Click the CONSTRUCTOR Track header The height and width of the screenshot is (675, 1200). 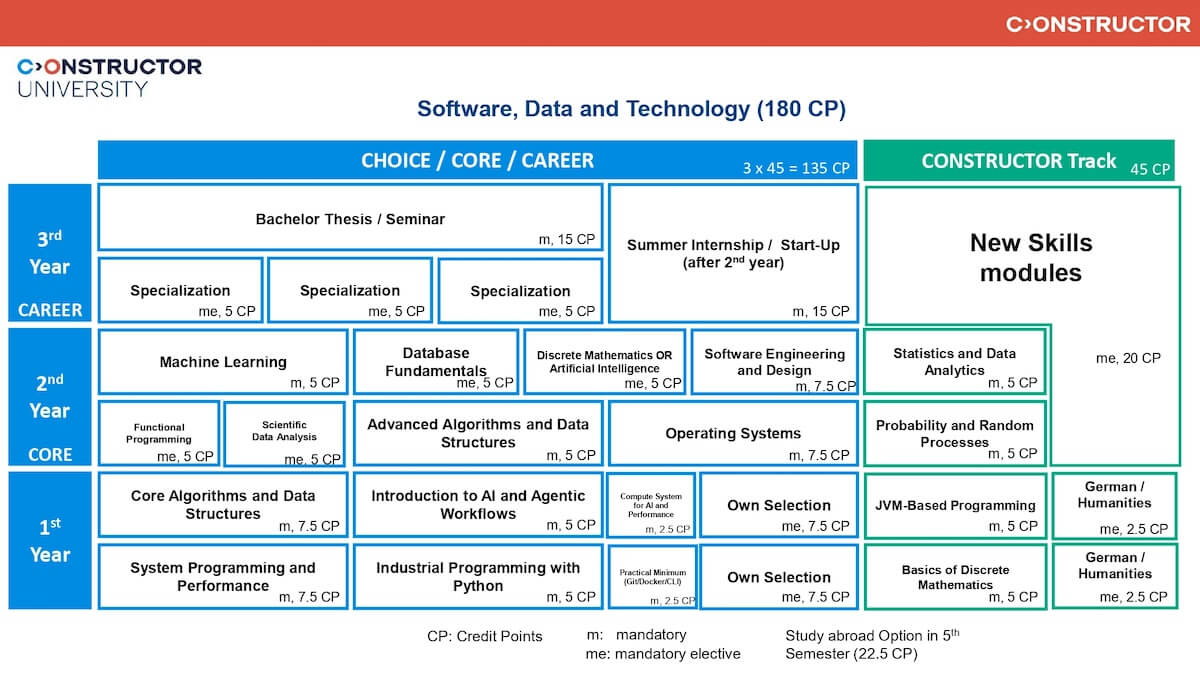[1019, 161]
